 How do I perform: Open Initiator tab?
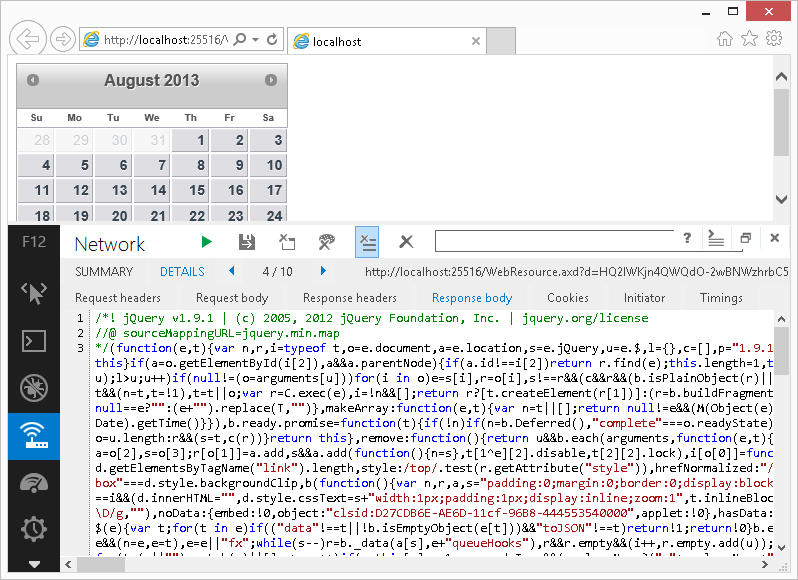[644, 298]
